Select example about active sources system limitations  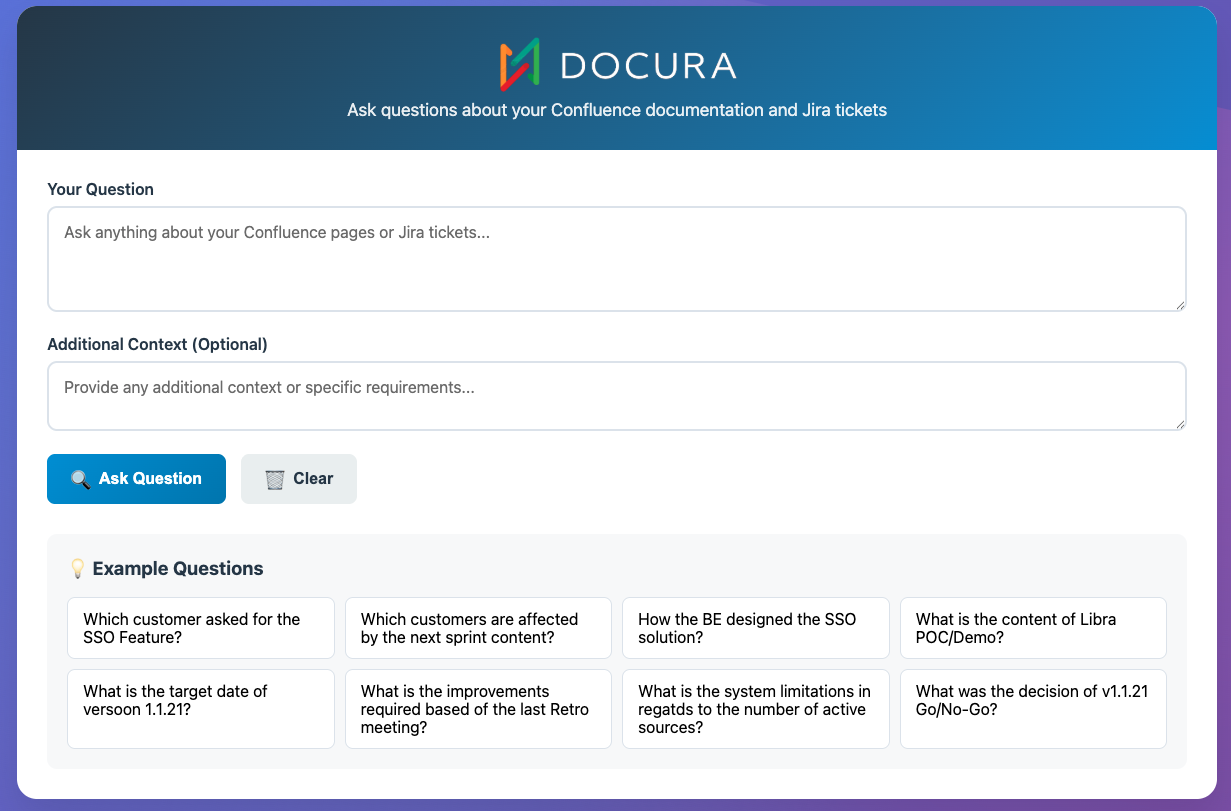755,709
